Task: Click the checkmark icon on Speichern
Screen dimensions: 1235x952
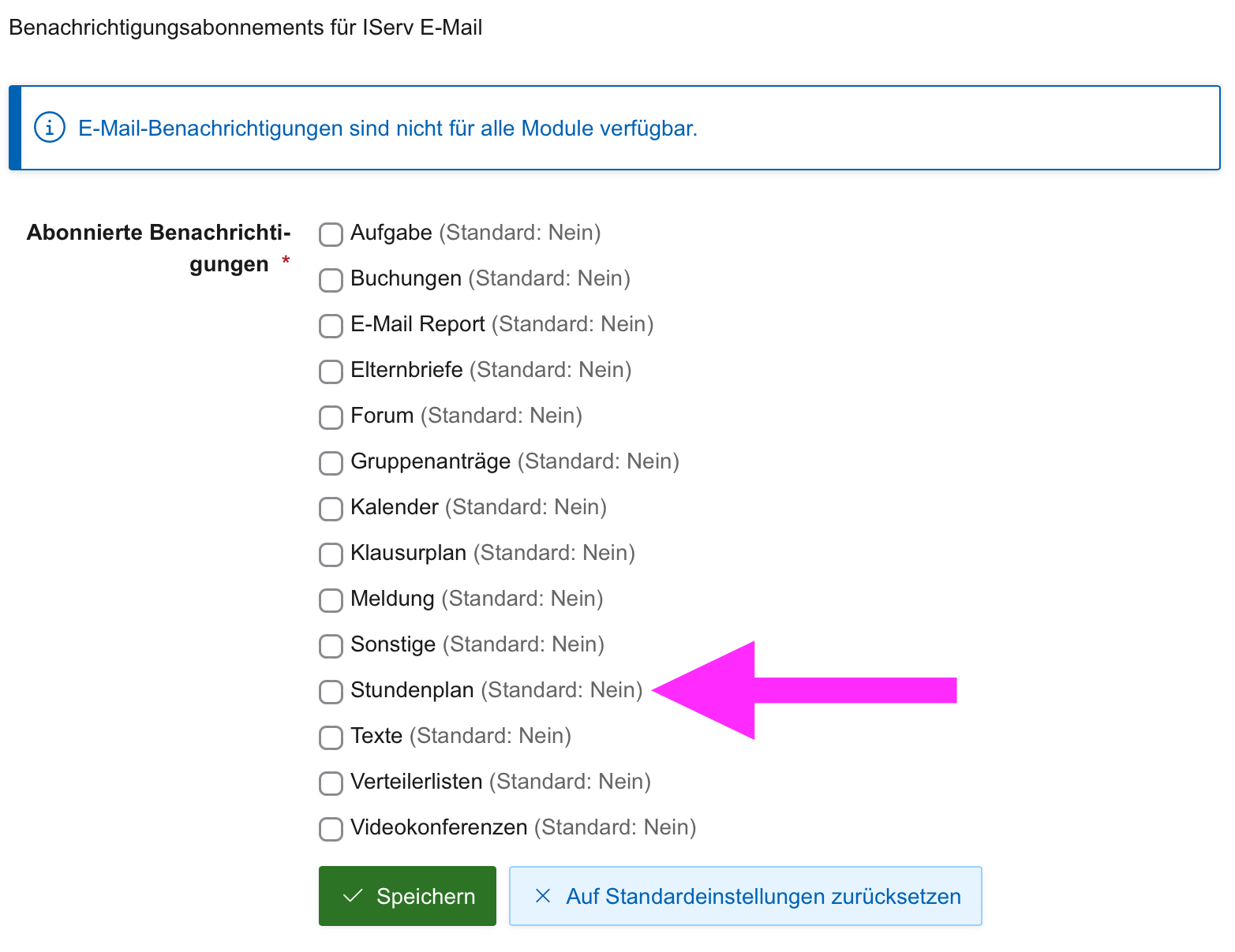Action: point(353,896)
